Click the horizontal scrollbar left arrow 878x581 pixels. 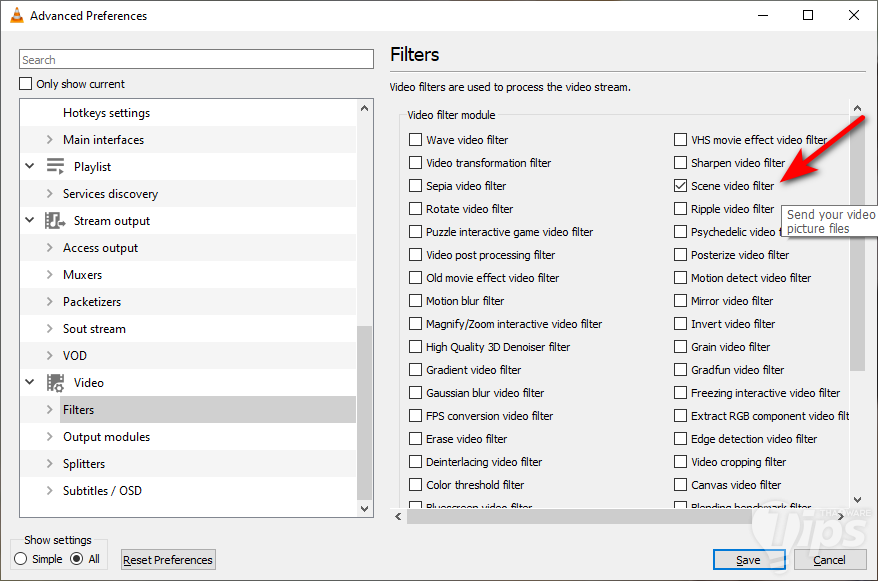398,517
